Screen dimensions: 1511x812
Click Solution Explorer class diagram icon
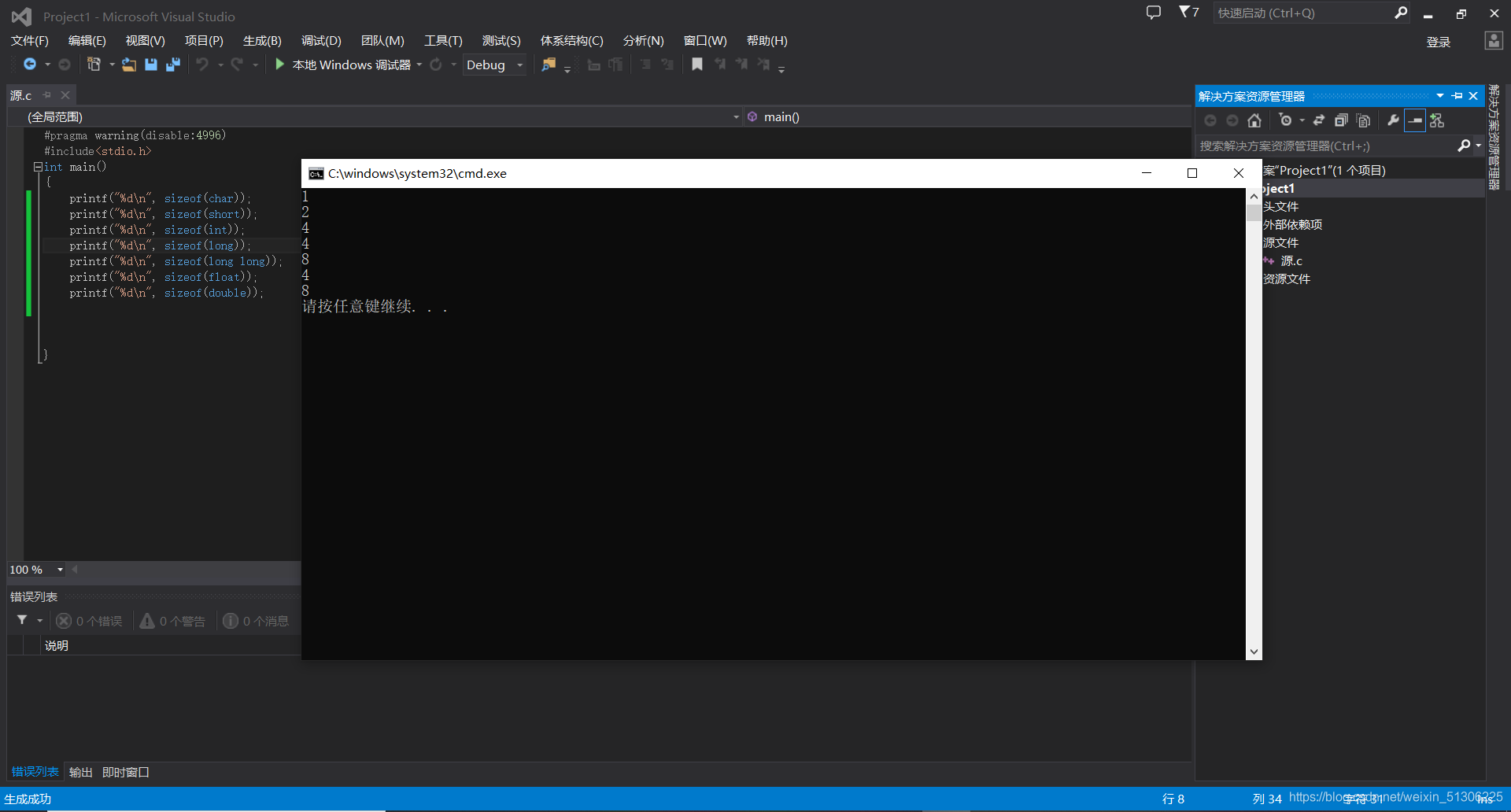coord(1437,120)
